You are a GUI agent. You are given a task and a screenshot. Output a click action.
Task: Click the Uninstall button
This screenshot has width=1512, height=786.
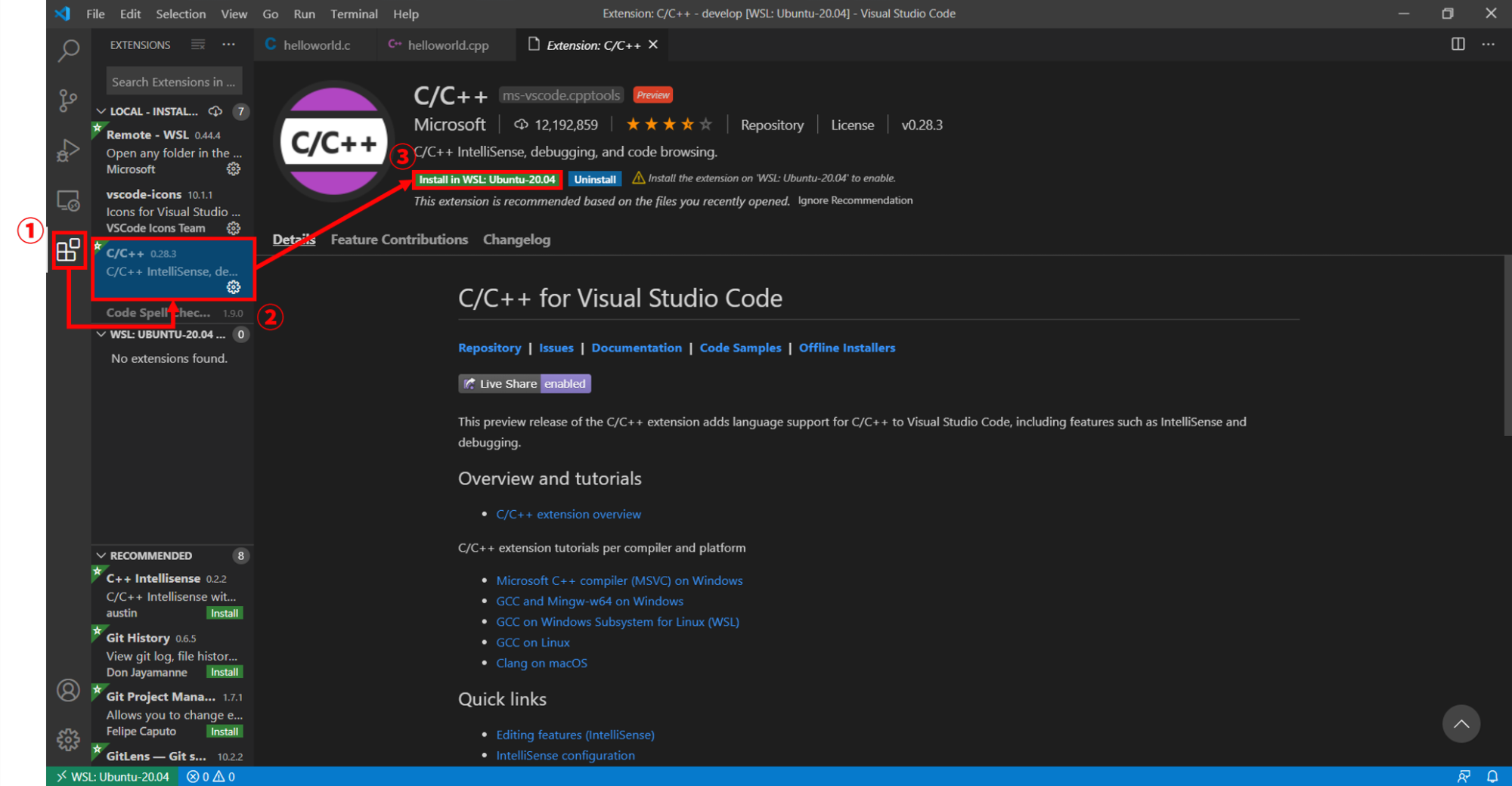tap(595, 179)
